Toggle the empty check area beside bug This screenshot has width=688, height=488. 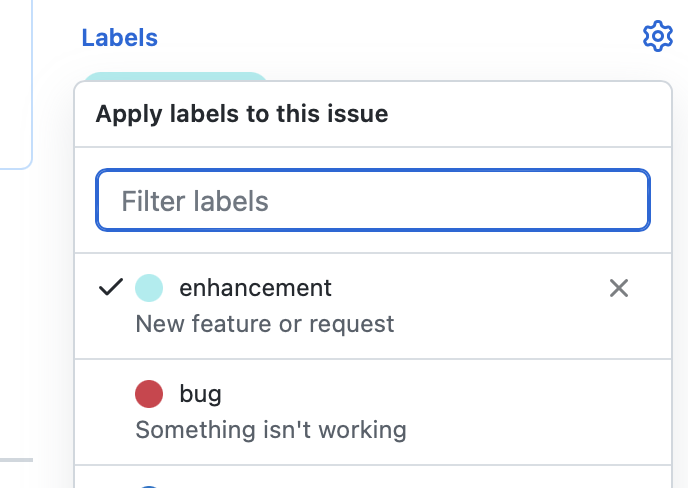tap(111, 394)
